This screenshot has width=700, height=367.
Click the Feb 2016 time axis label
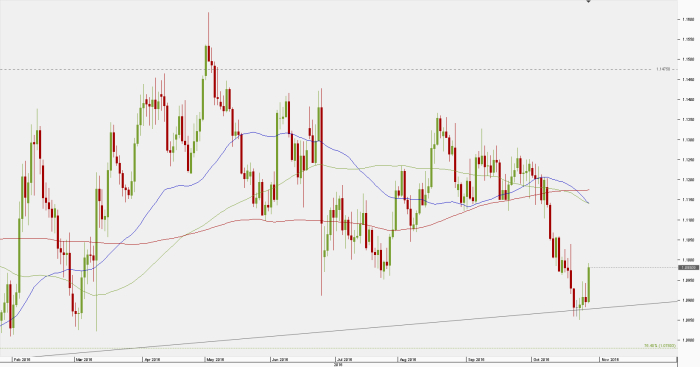[22, 359]
